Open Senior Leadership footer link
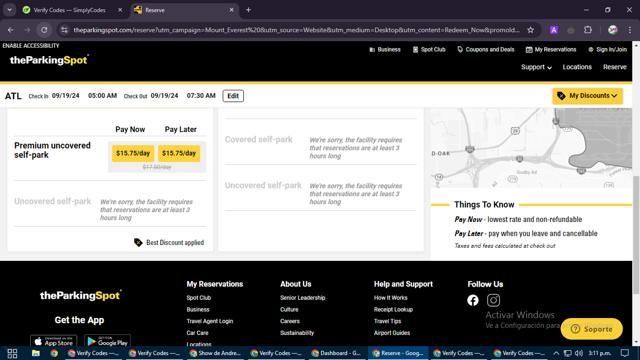 pyautogui.click(x=302, y=298)
